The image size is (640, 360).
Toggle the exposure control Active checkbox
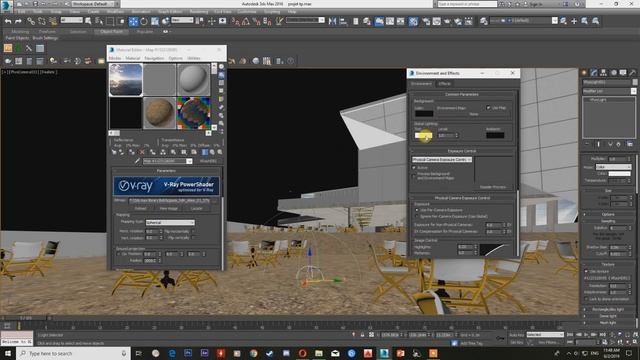pyautogui.click(x=414, y=168)
